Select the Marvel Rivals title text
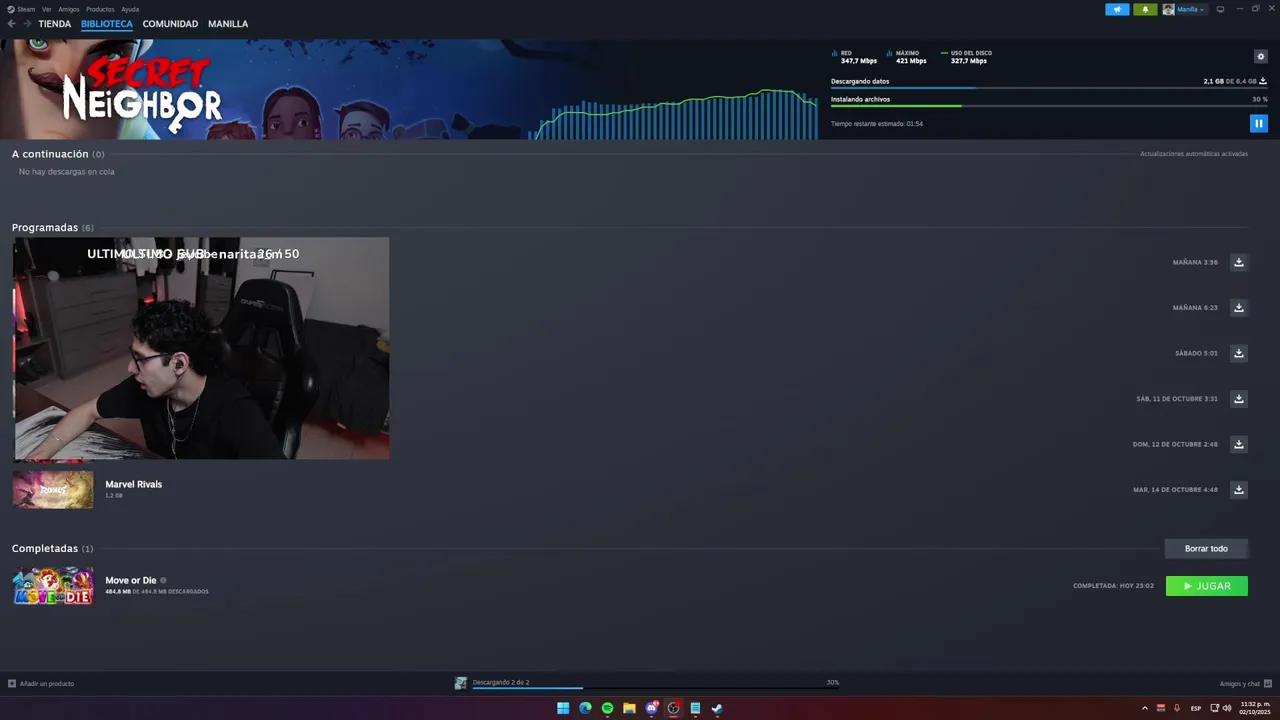 point(134,484)
